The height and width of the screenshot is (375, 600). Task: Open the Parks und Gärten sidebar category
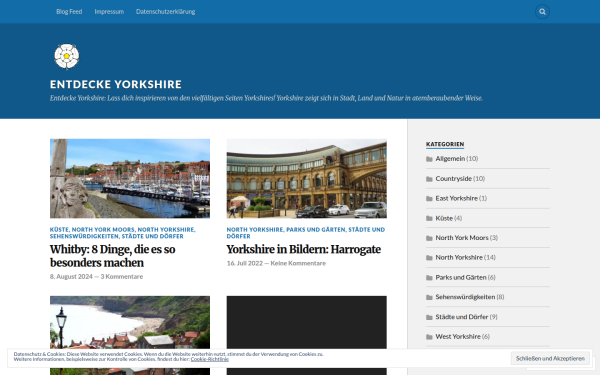click(461, 277)
